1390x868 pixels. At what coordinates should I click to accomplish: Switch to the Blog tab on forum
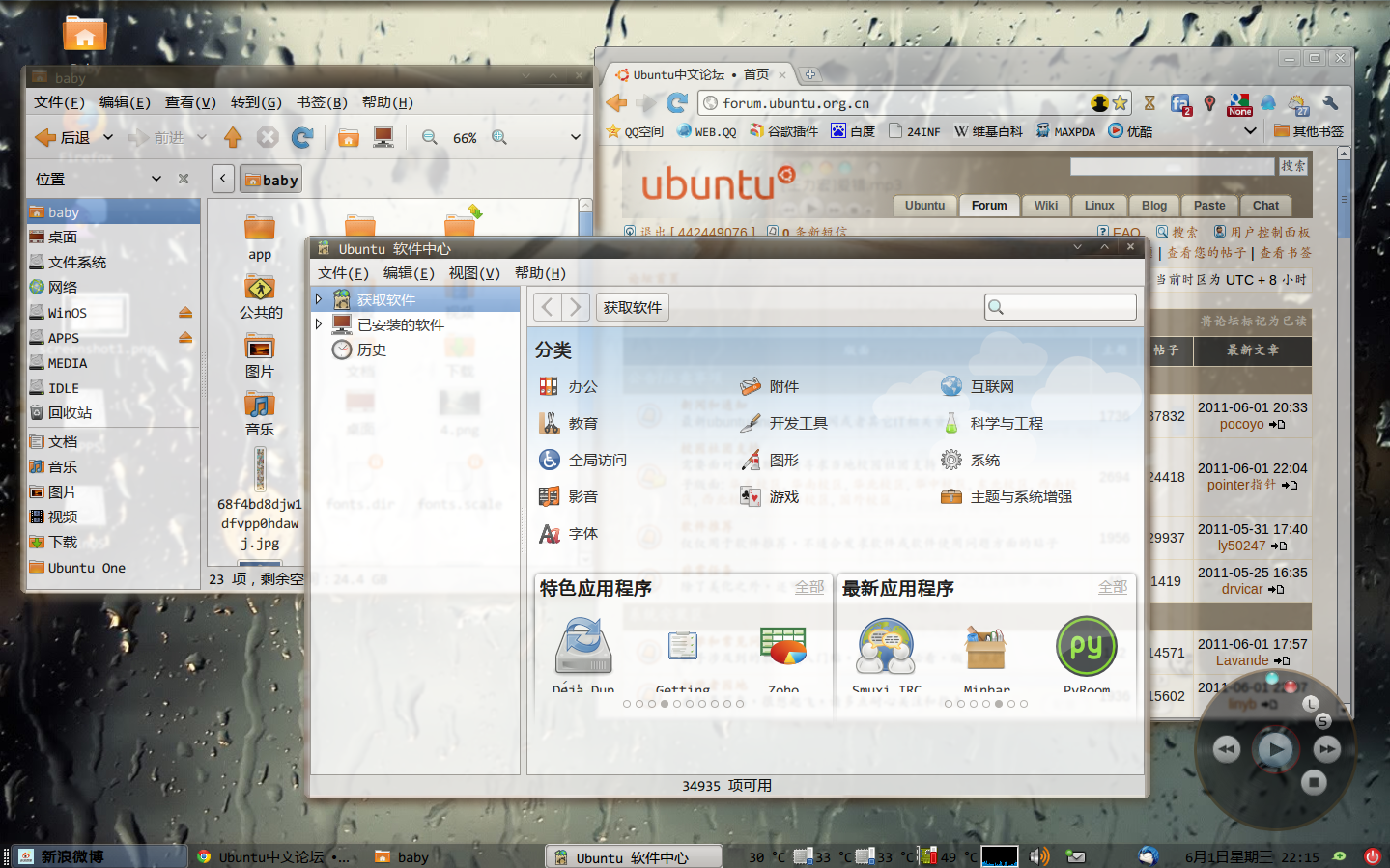click(1154, 206)
